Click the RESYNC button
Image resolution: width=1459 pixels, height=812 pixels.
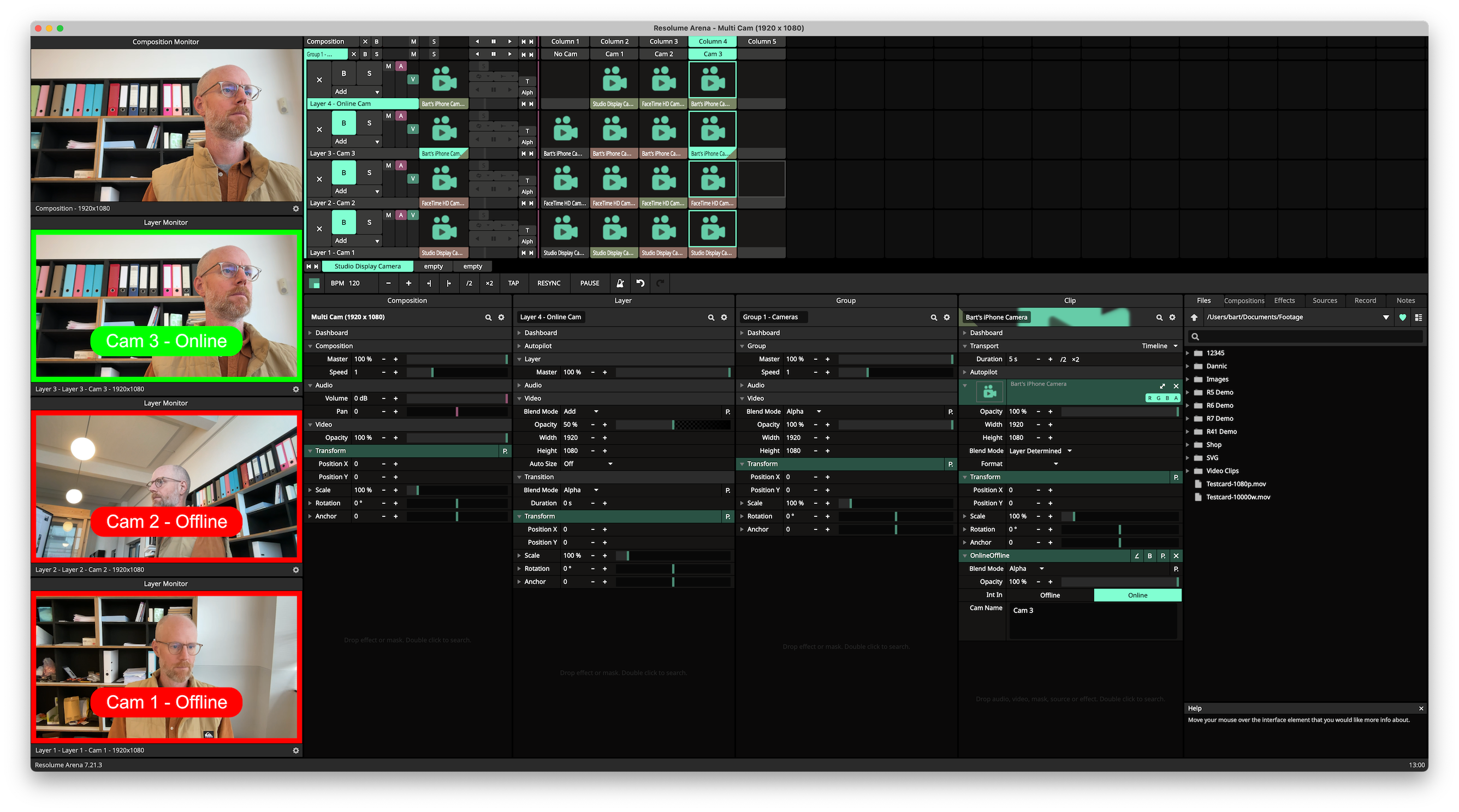548,284
